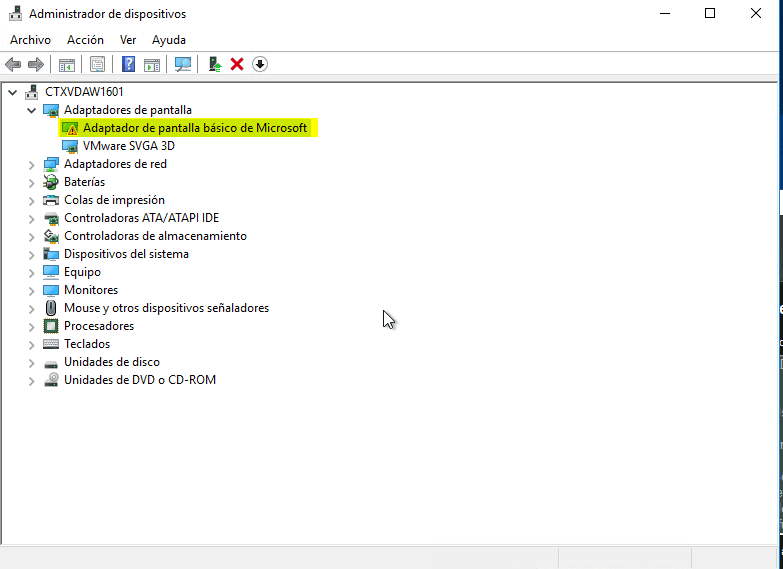Click the Baterías category icon
Viewport: 783px width, 569px height.
(x=51, y=182)
